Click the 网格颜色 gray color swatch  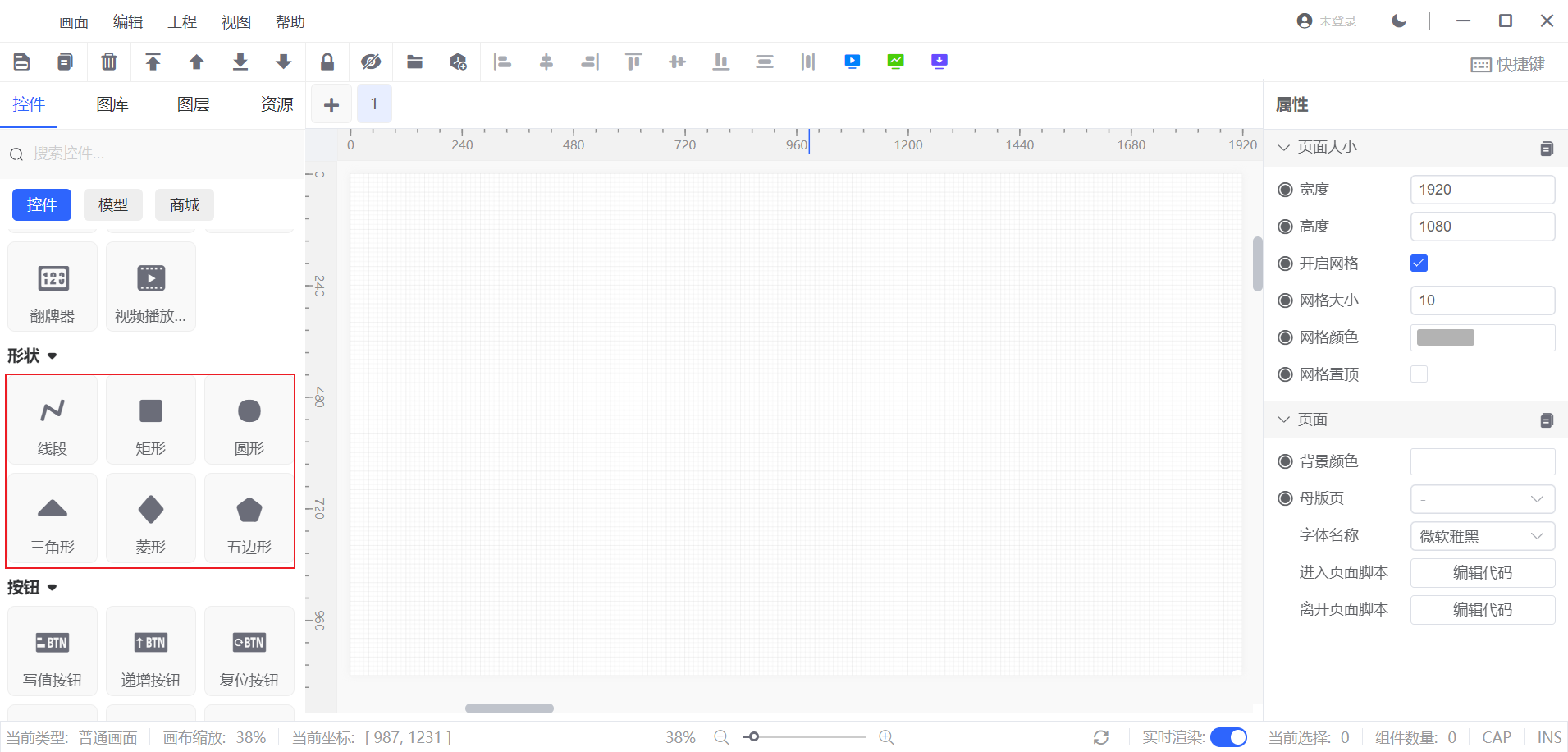click(x=1446, y=337)
